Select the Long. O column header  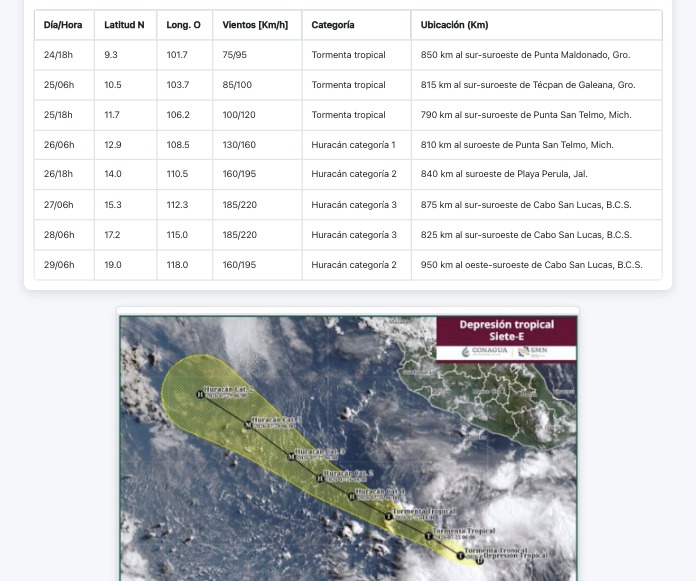pyautogui.click(x=183, y=25)
